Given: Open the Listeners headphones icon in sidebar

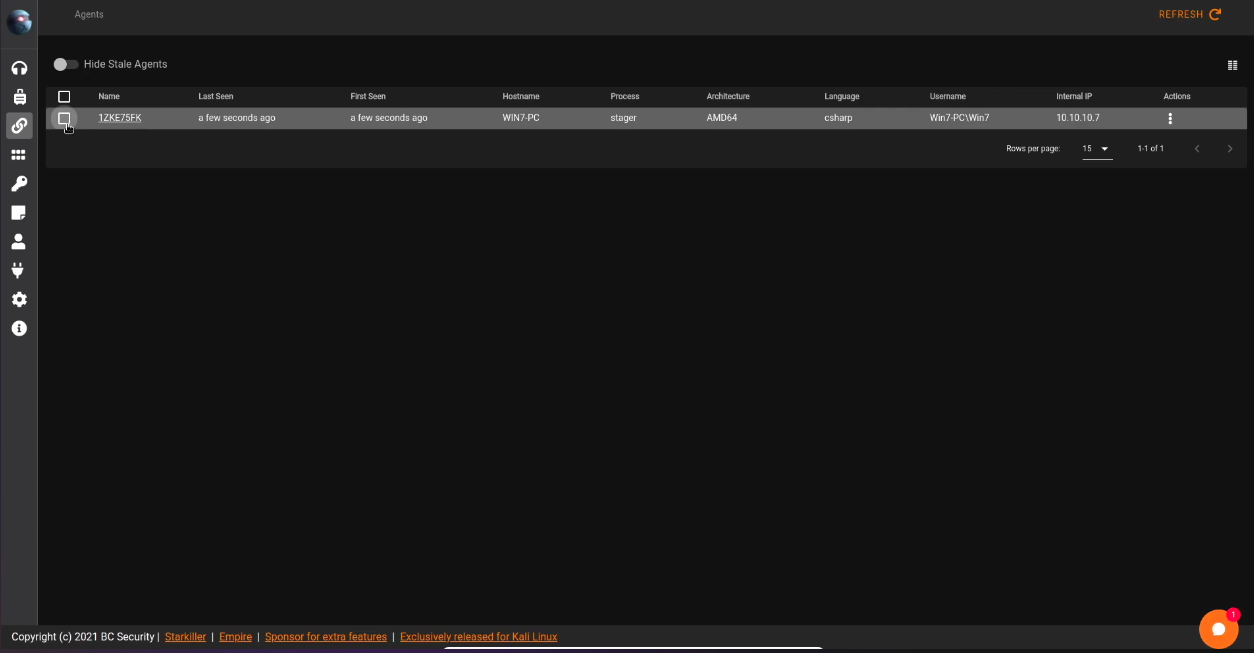Looking at the screenshot, I should point(19,68).
